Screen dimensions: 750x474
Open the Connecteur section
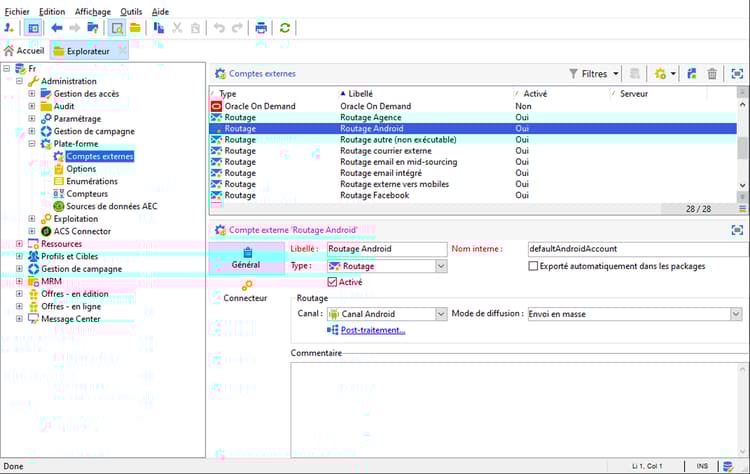click(x=245, y=291)
